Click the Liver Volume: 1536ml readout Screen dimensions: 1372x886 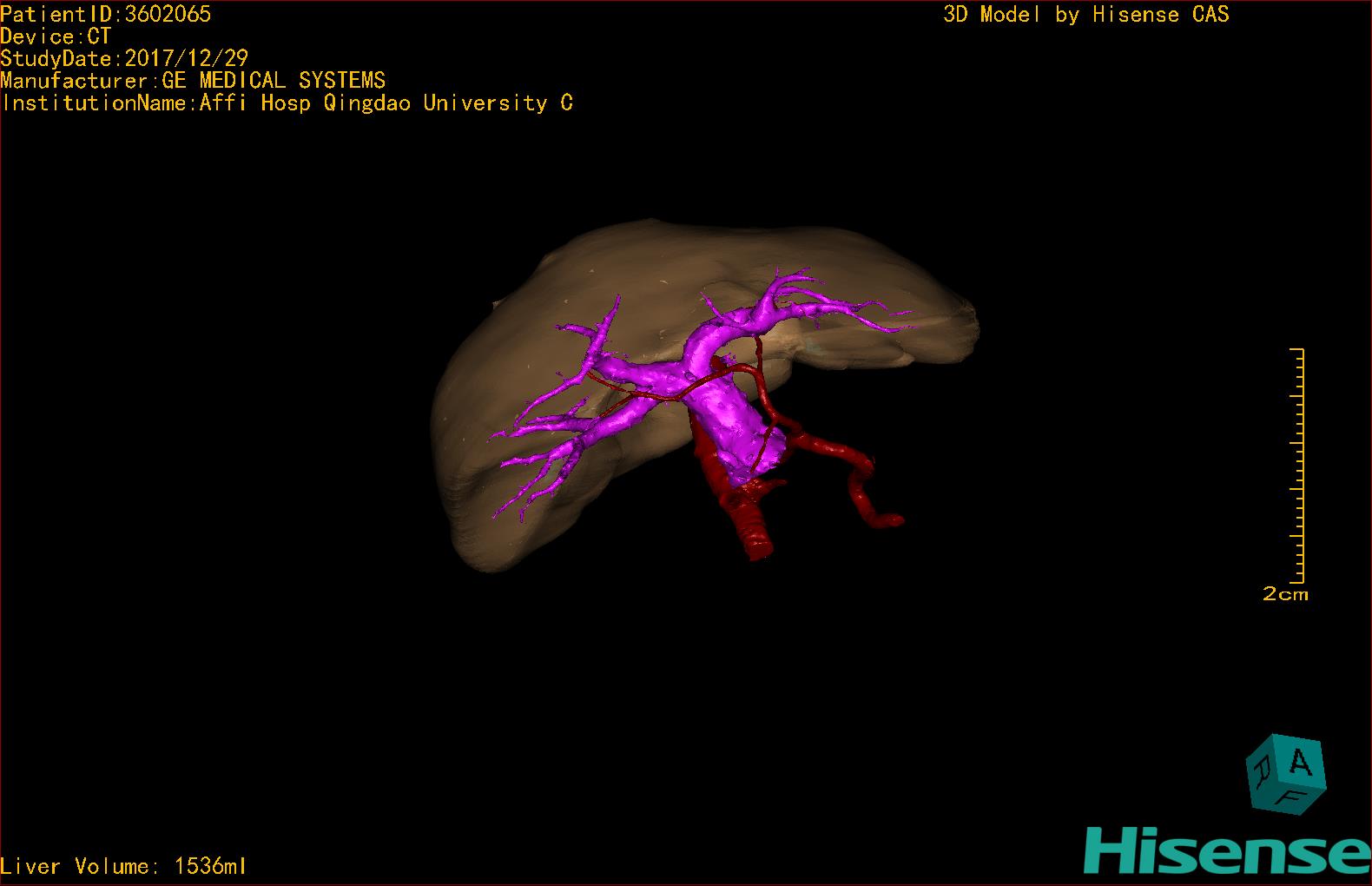[123, 866]
